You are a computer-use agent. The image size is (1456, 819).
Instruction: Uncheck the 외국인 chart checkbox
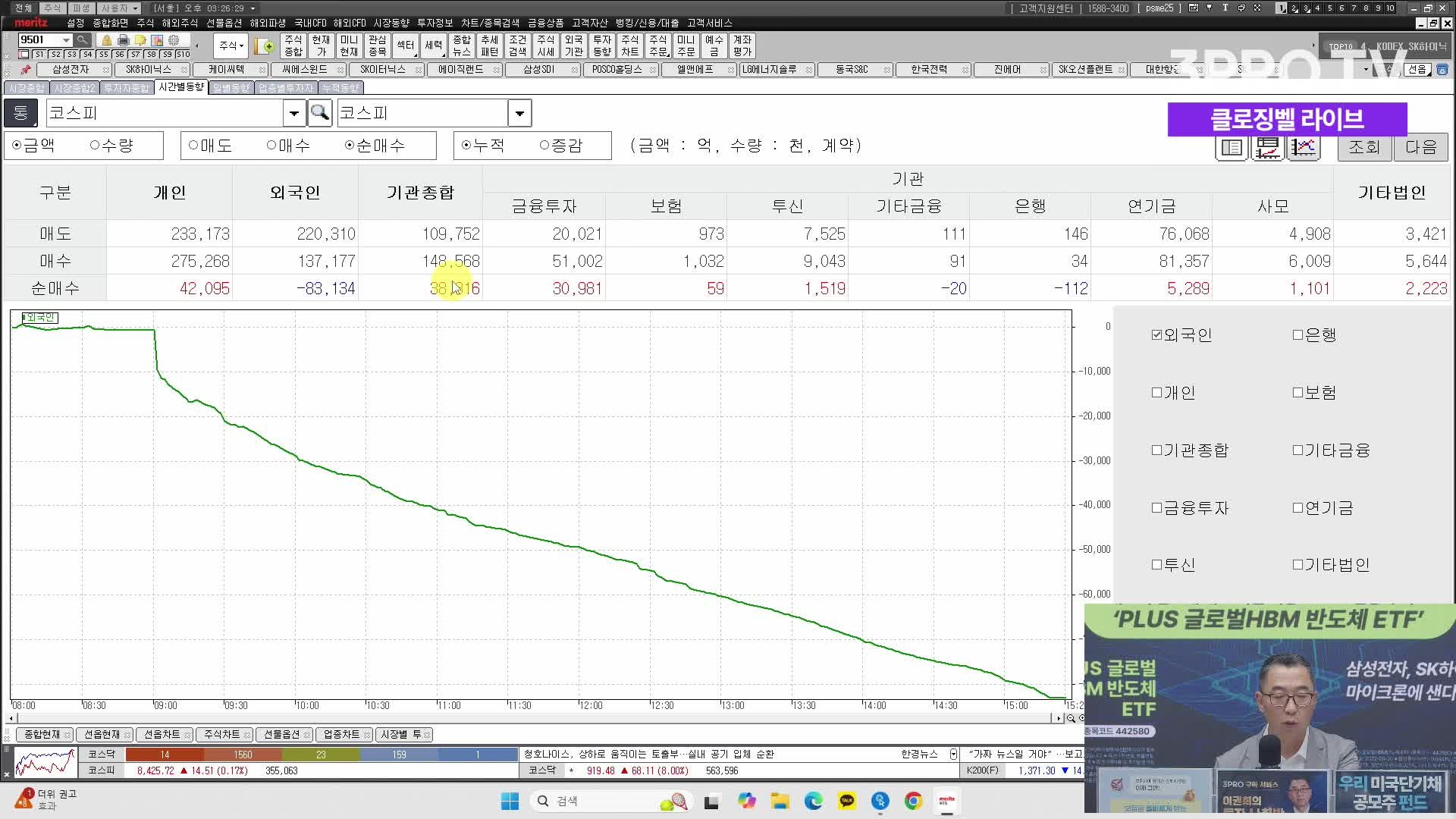coord(1156,335)
